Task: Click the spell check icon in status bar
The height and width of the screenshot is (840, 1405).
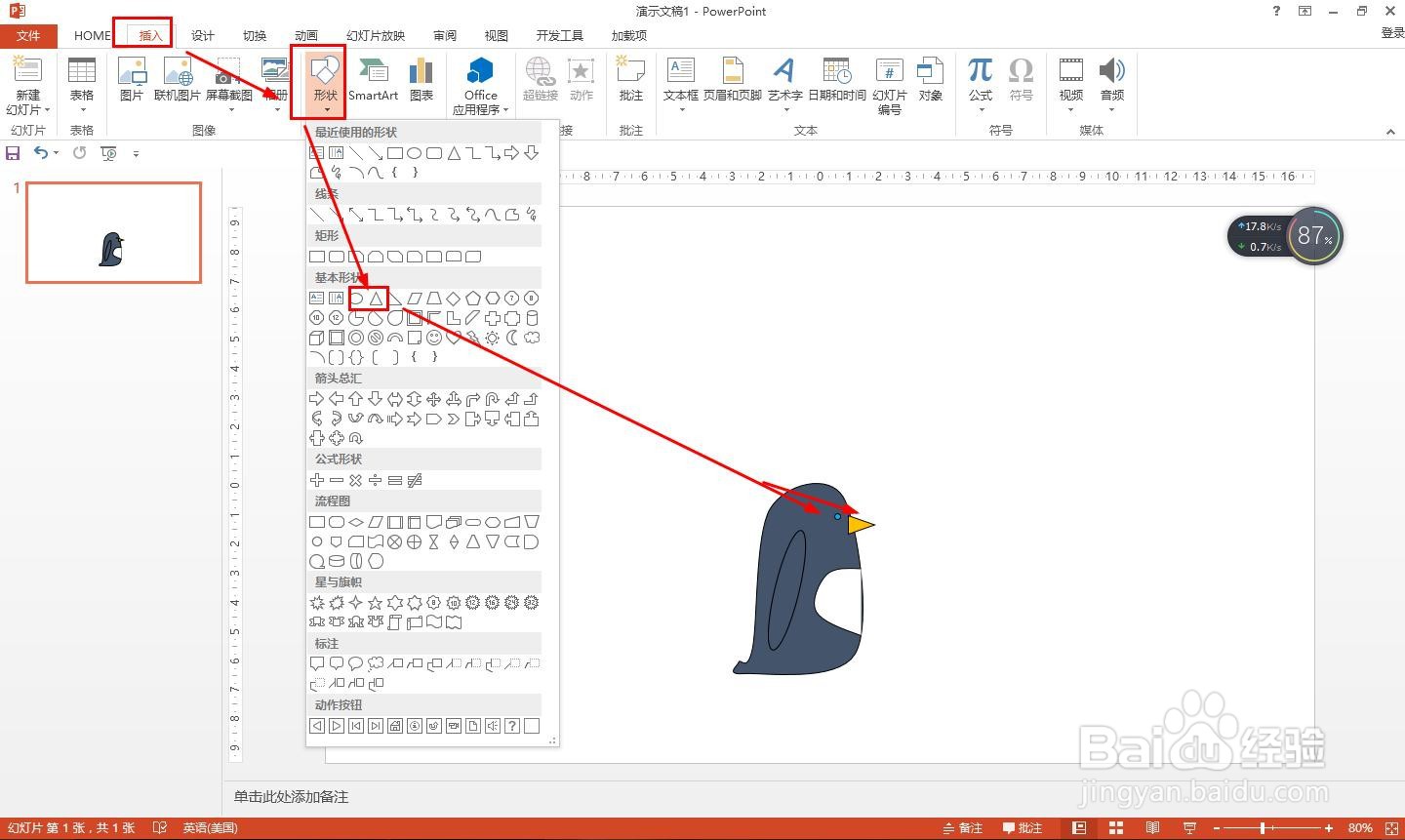Action: pyautogui.click(x=160, y=828)
